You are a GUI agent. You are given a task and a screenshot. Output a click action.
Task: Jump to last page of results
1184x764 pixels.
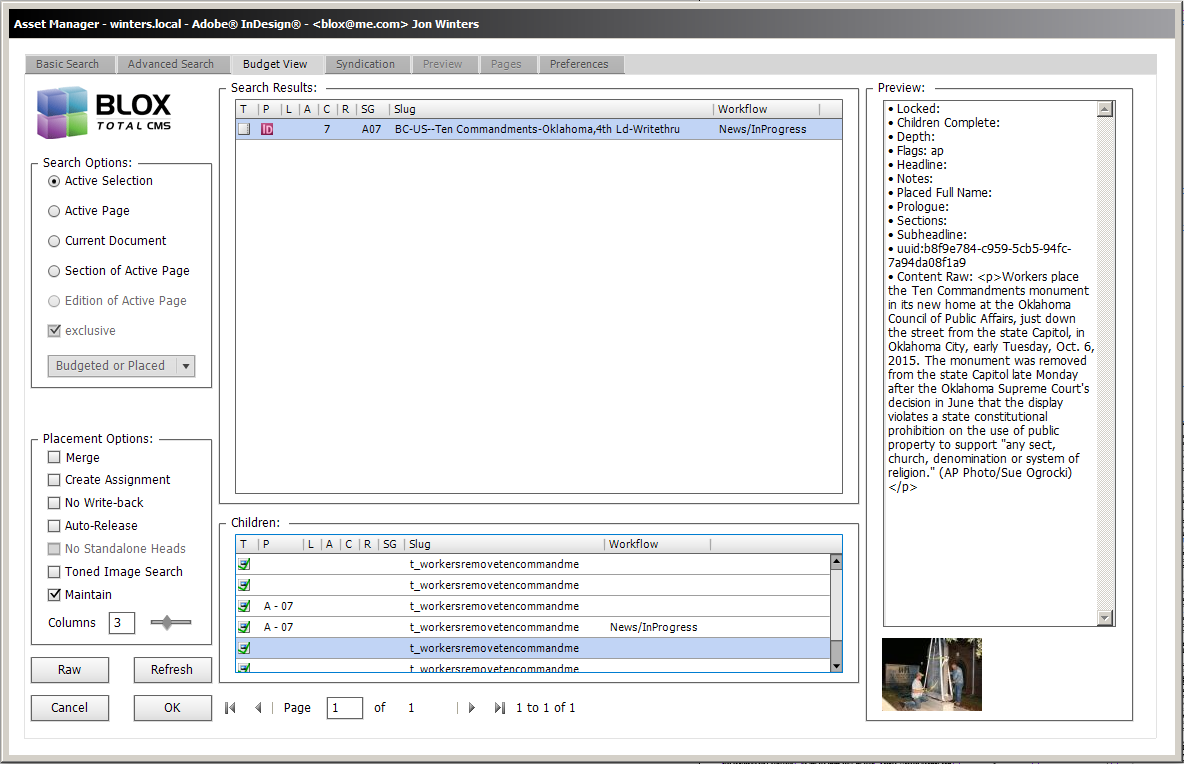click(x=500, y=708)
